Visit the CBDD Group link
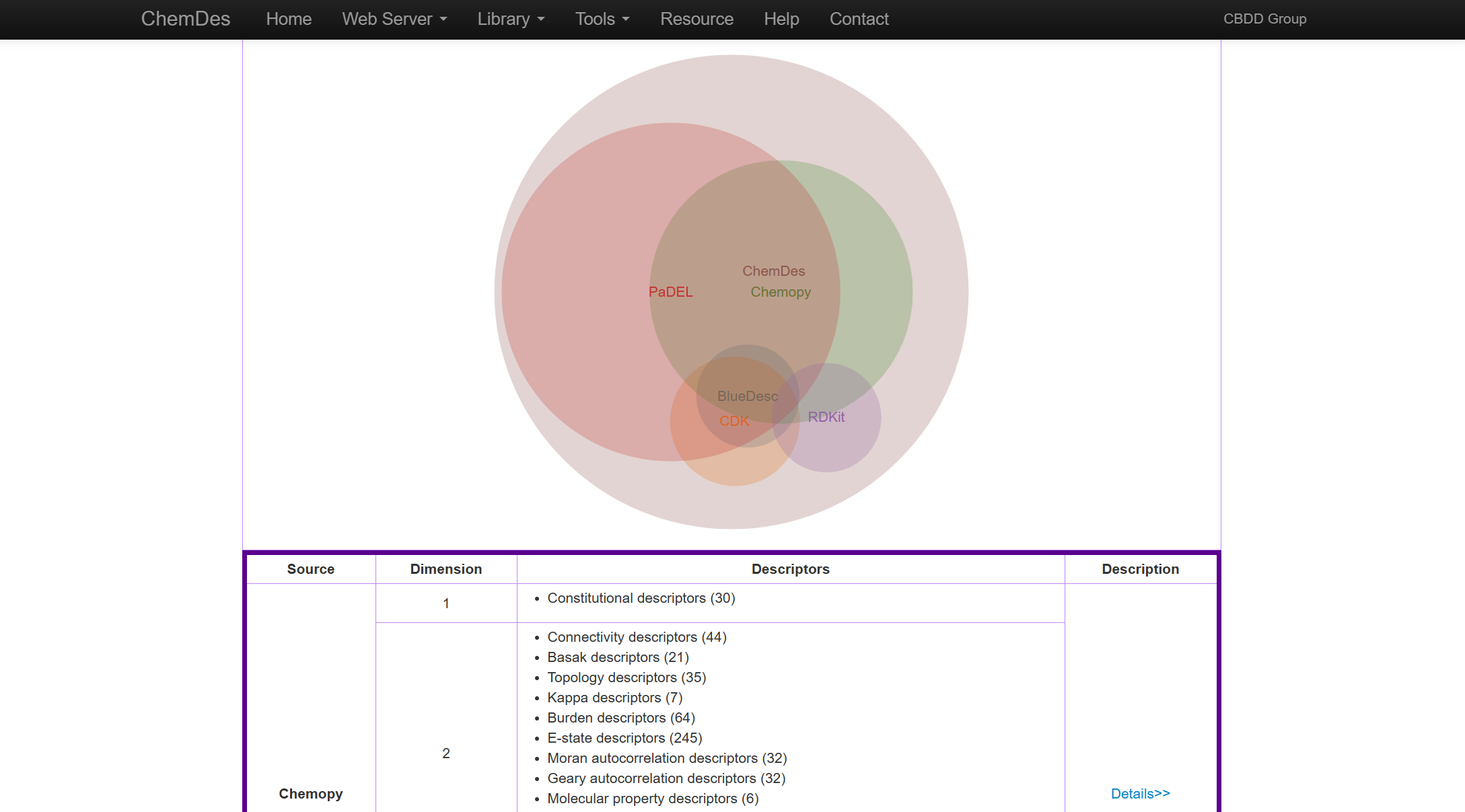Screen dimensions: 1465x812 pos(1264,19)
